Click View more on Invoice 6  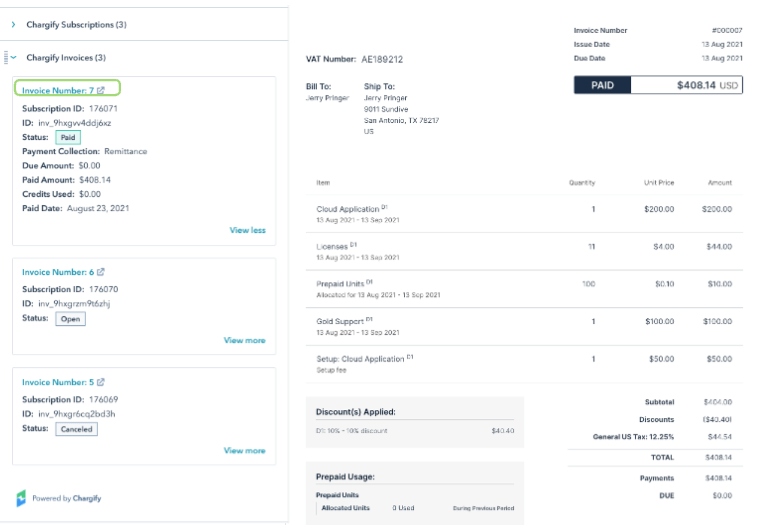point(244,340)
